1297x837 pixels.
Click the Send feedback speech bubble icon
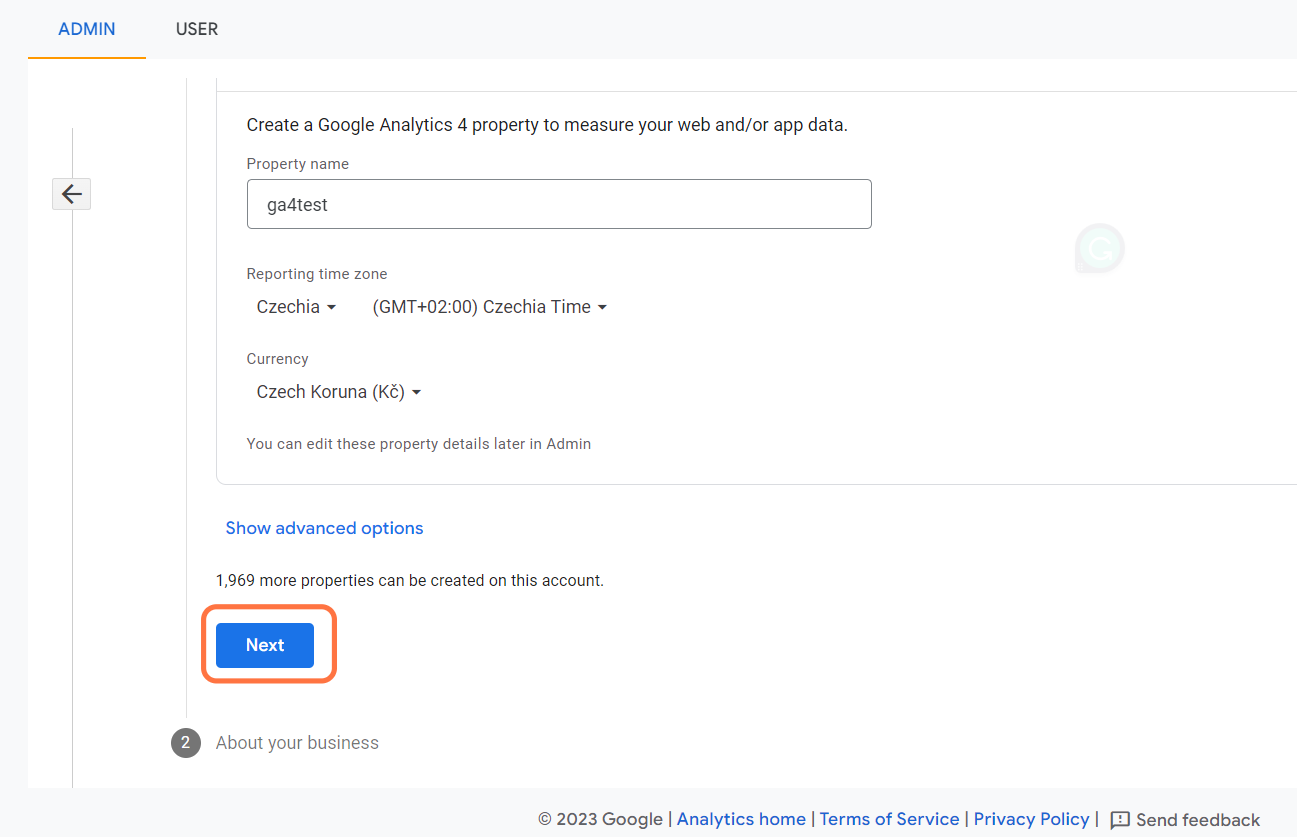1120,820
